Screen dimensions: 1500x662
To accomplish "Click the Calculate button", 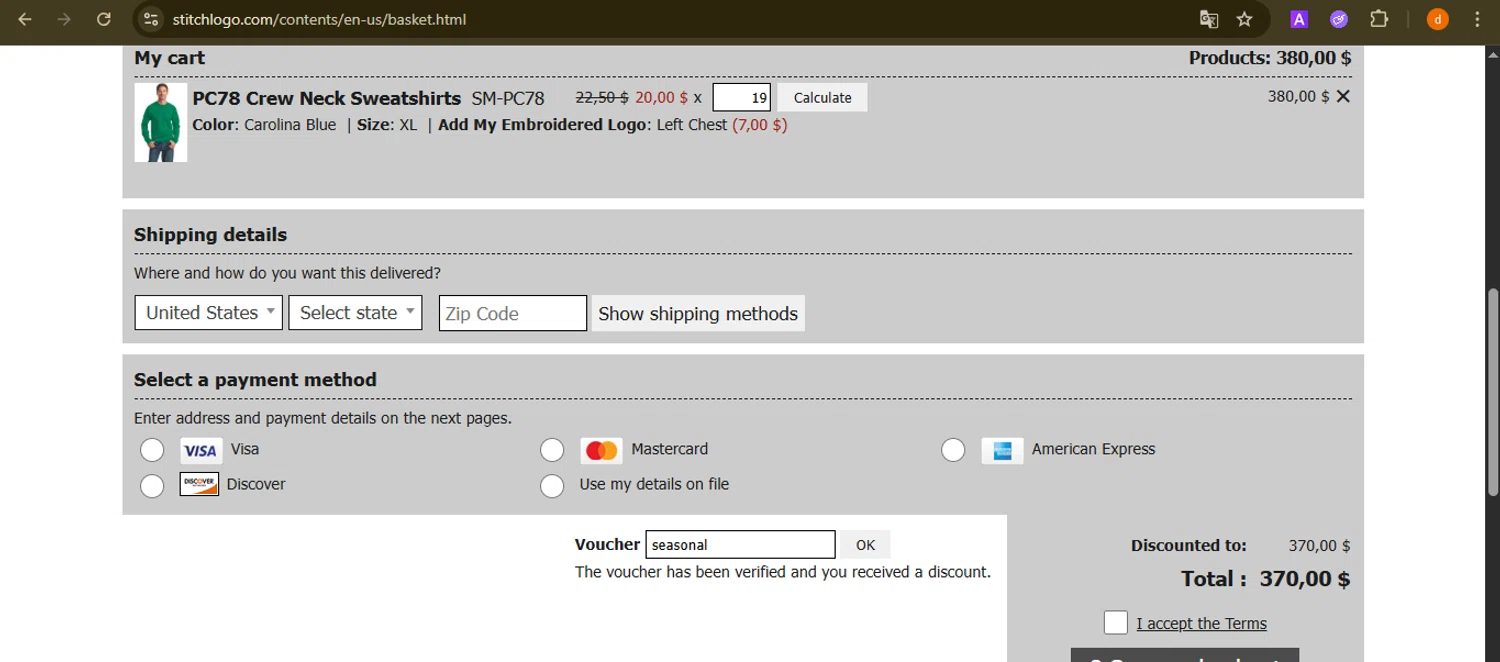I will (x=822, y=97).
